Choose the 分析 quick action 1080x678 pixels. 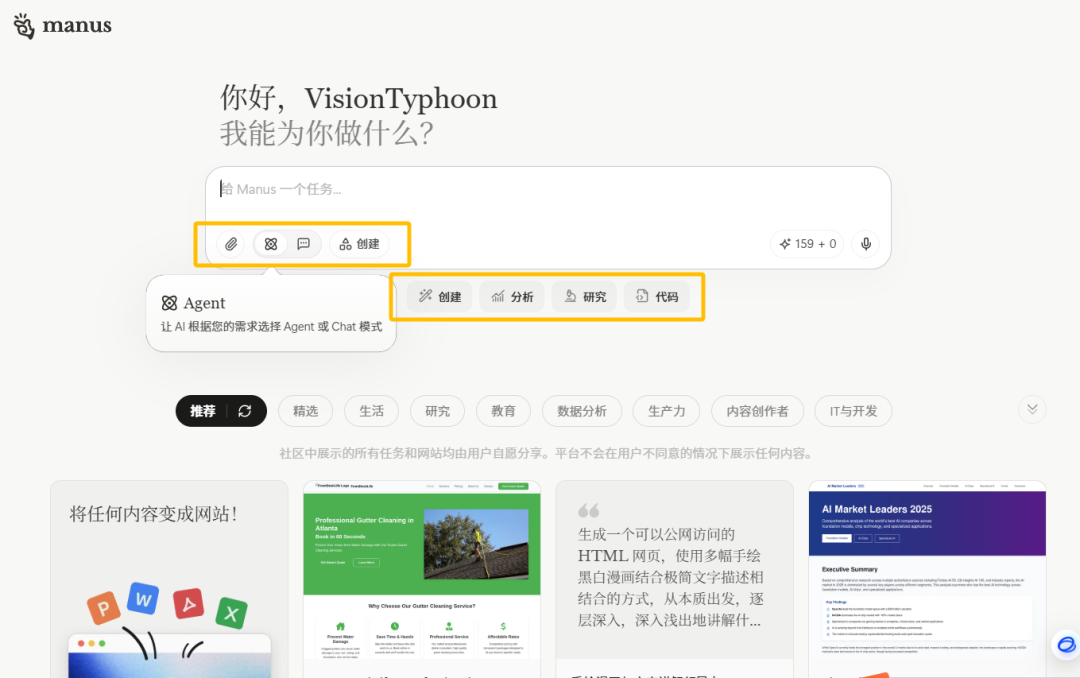coord(512,297)
